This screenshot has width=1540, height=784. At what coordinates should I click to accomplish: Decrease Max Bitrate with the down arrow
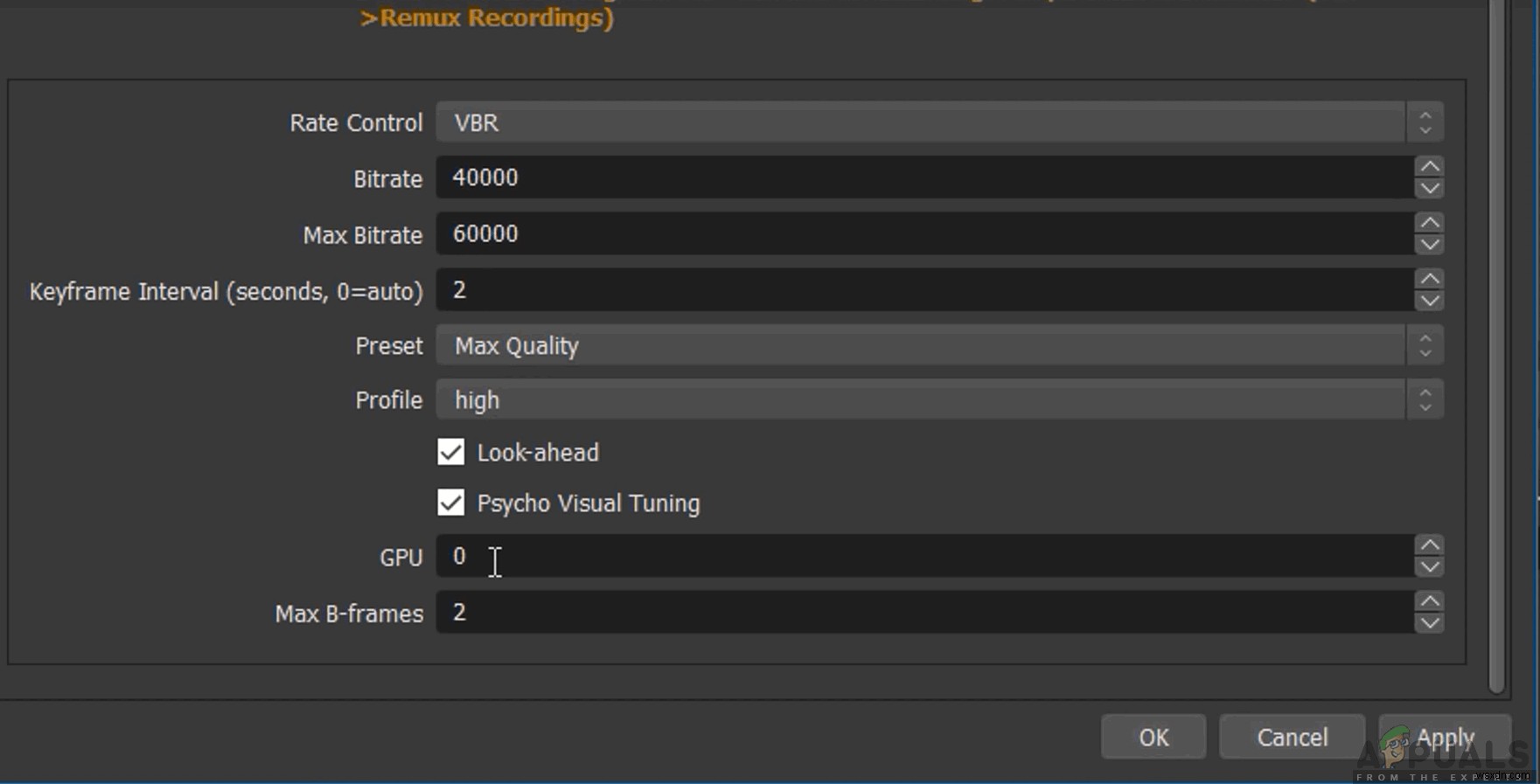tap(1429, 244)
